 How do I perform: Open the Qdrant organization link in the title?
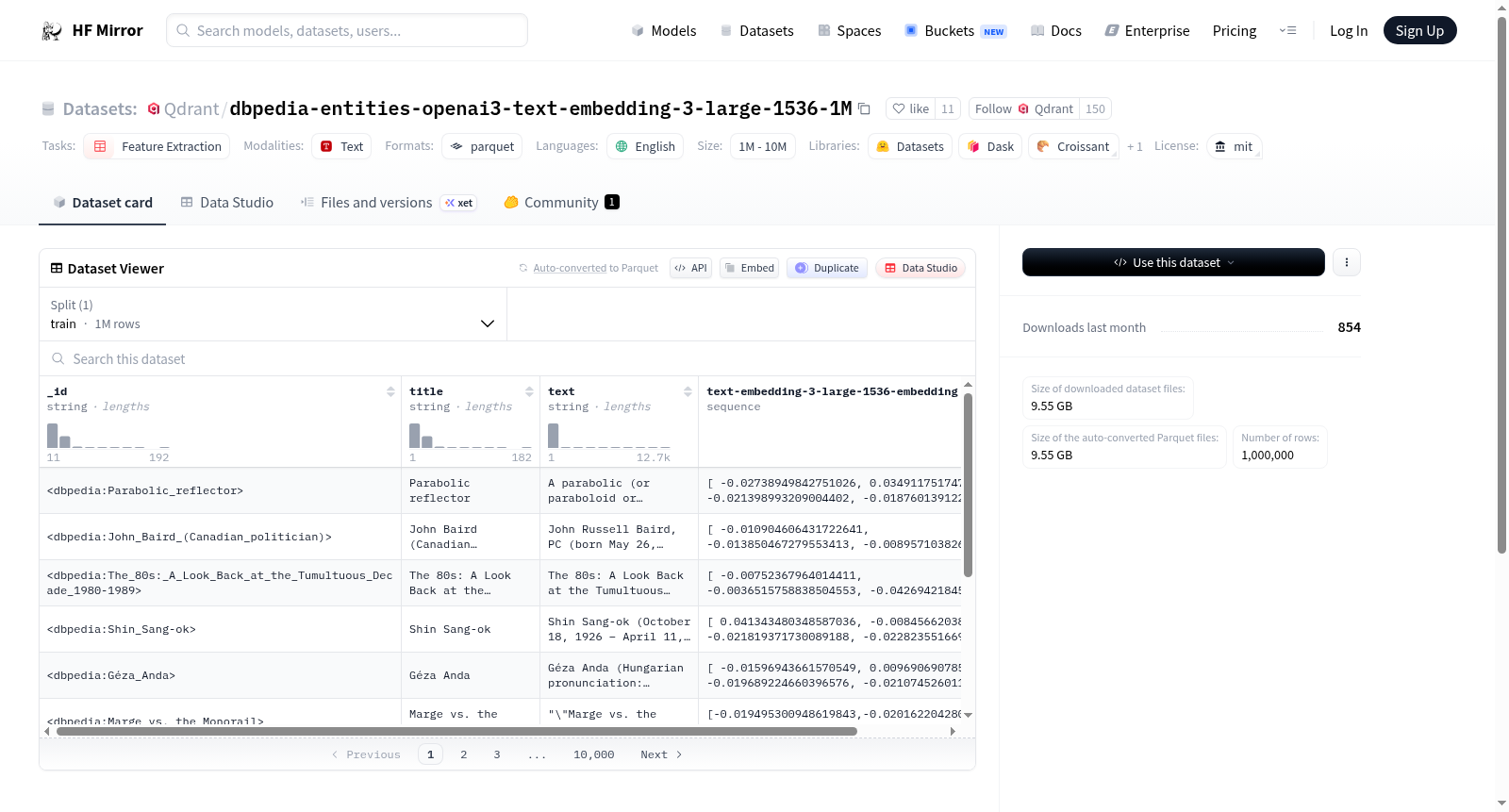click(191, 108)
